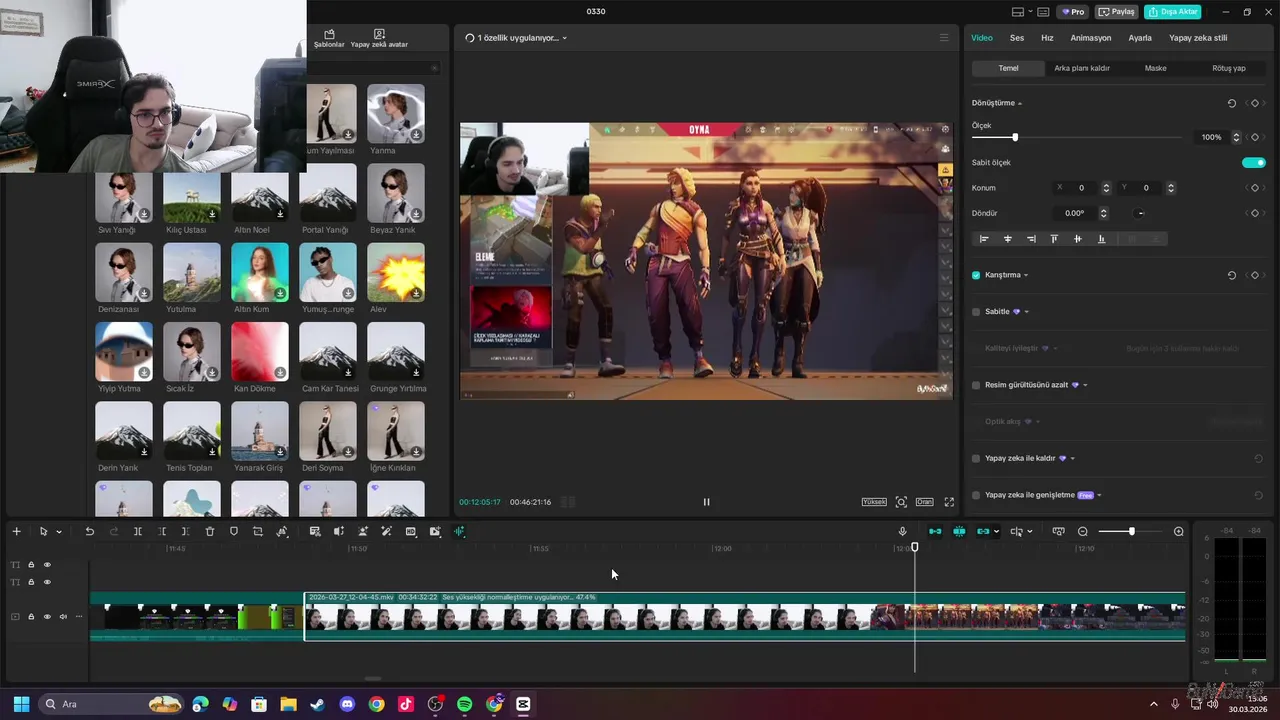1280x720 pixels.
Task: Lock the main video track
Action: pyautogui.click(x=31, y=617)
